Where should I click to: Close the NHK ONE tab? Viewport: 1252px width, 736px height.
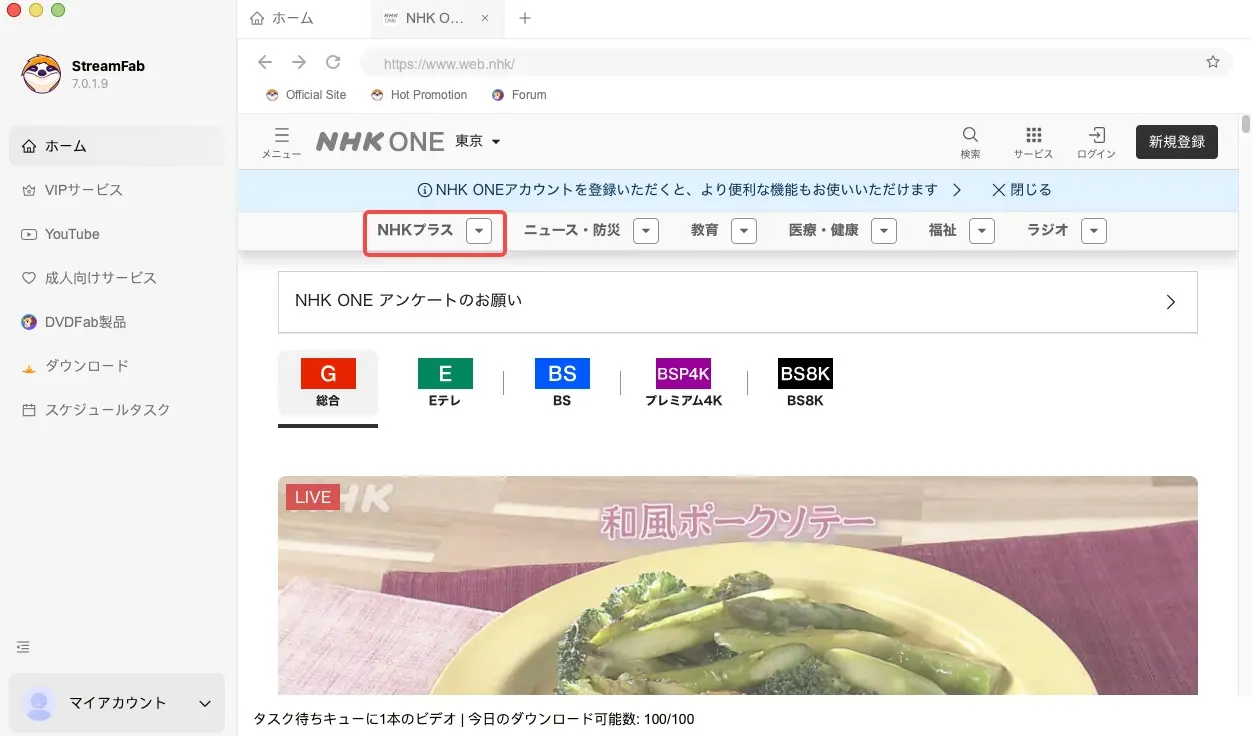click(485, 18)
